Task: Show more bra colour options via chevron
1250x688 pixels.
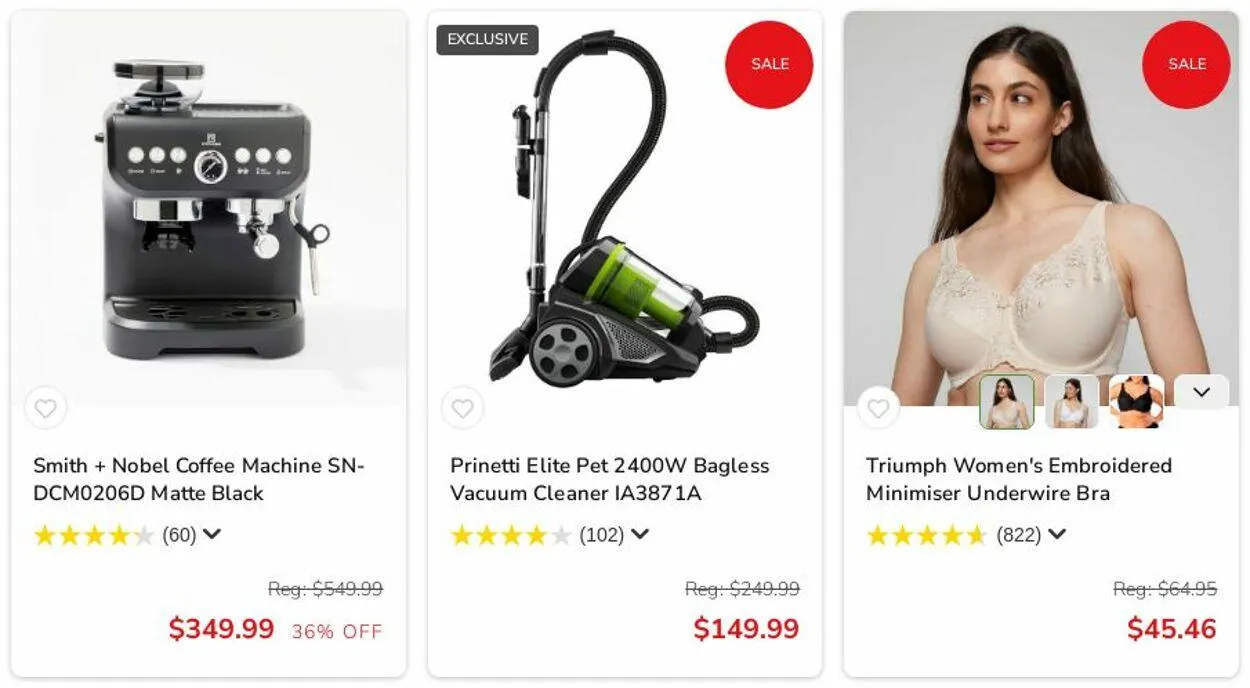Action: 1201,392
